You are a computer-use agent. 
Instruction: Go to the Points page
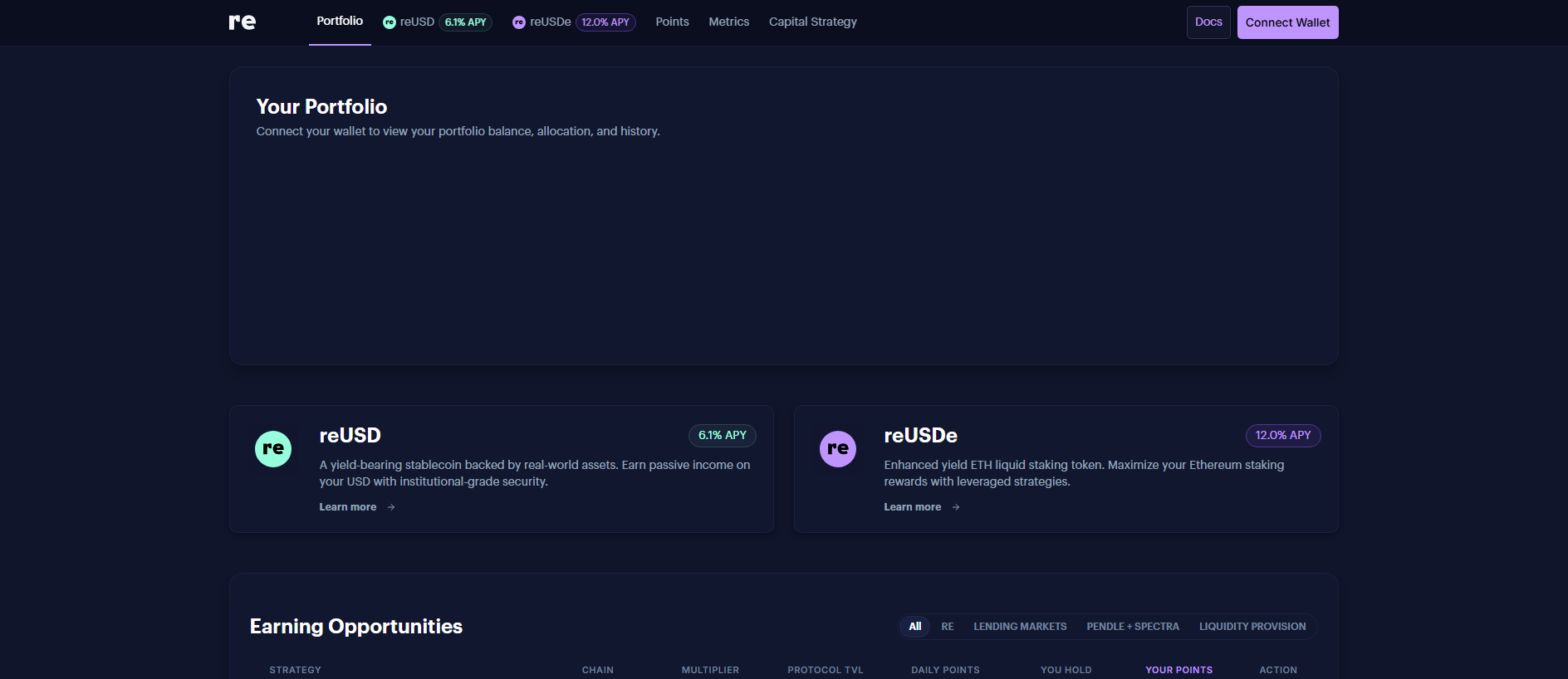pos(672,22)
